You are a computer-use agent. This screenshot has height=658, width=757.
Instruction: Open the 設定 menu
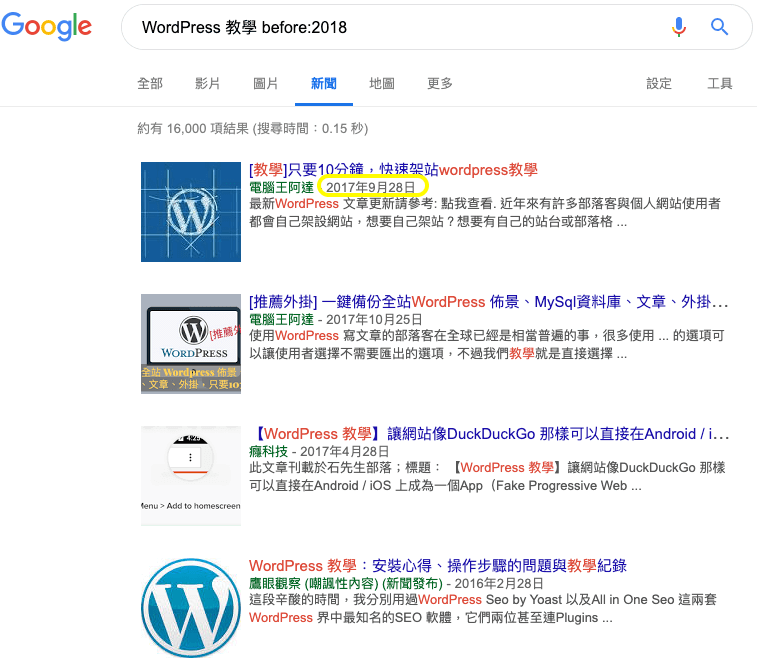click(659, 84)
